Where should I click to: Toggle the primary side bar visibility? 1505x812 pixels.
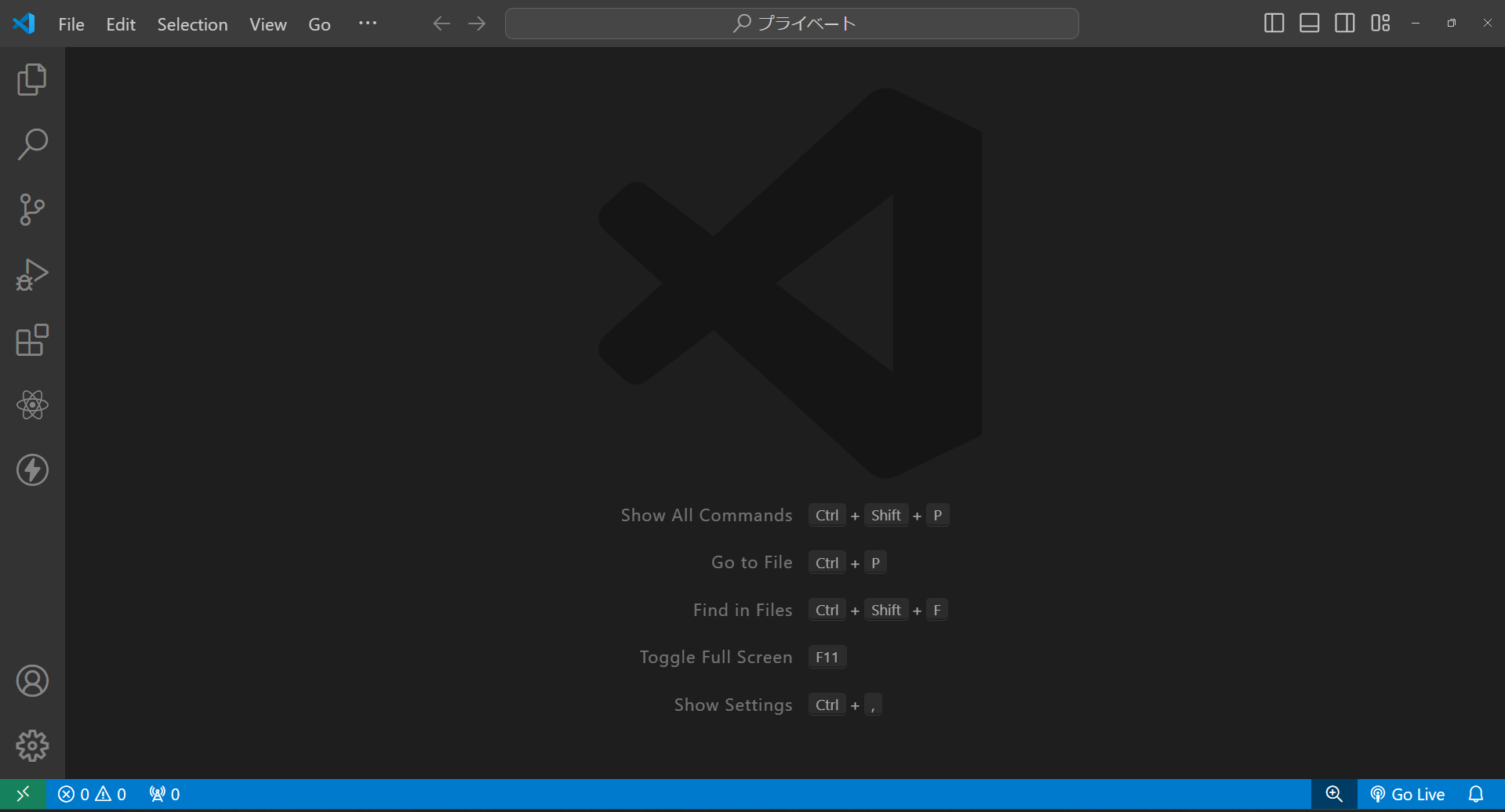[x=1273, y=23]
